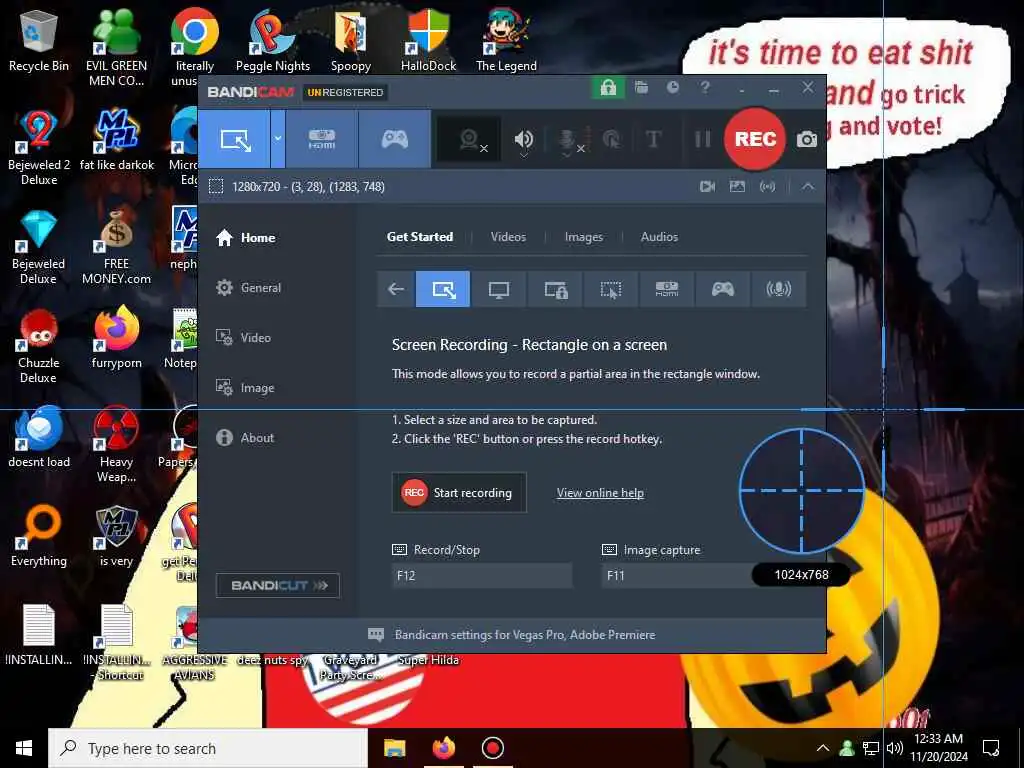Toggle the text overlay T icon
1024x768 pixels.
click(653, 139)
